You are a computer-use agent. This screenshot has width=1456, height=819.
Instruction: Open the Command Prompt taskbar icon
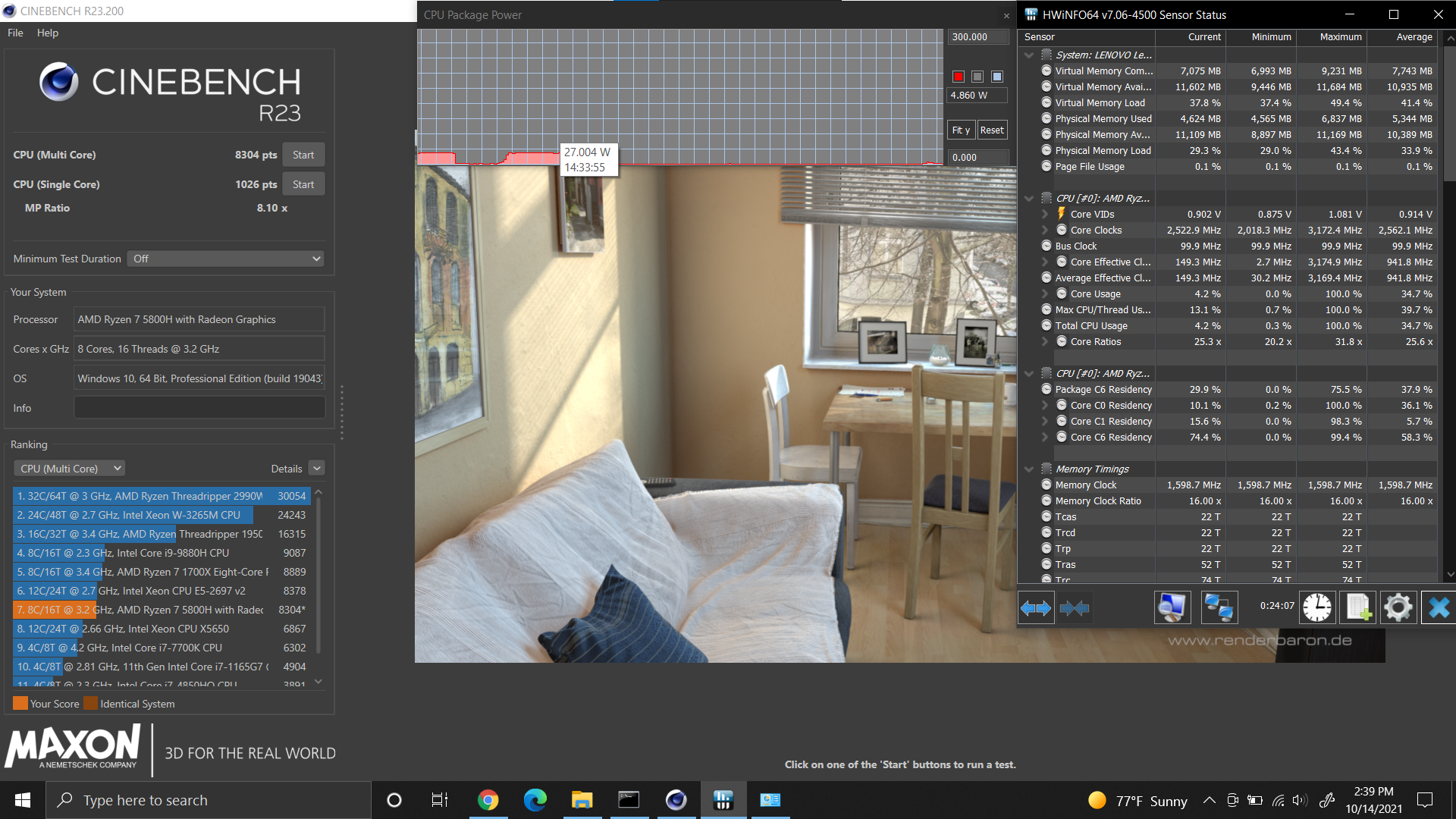pos(629,800)
